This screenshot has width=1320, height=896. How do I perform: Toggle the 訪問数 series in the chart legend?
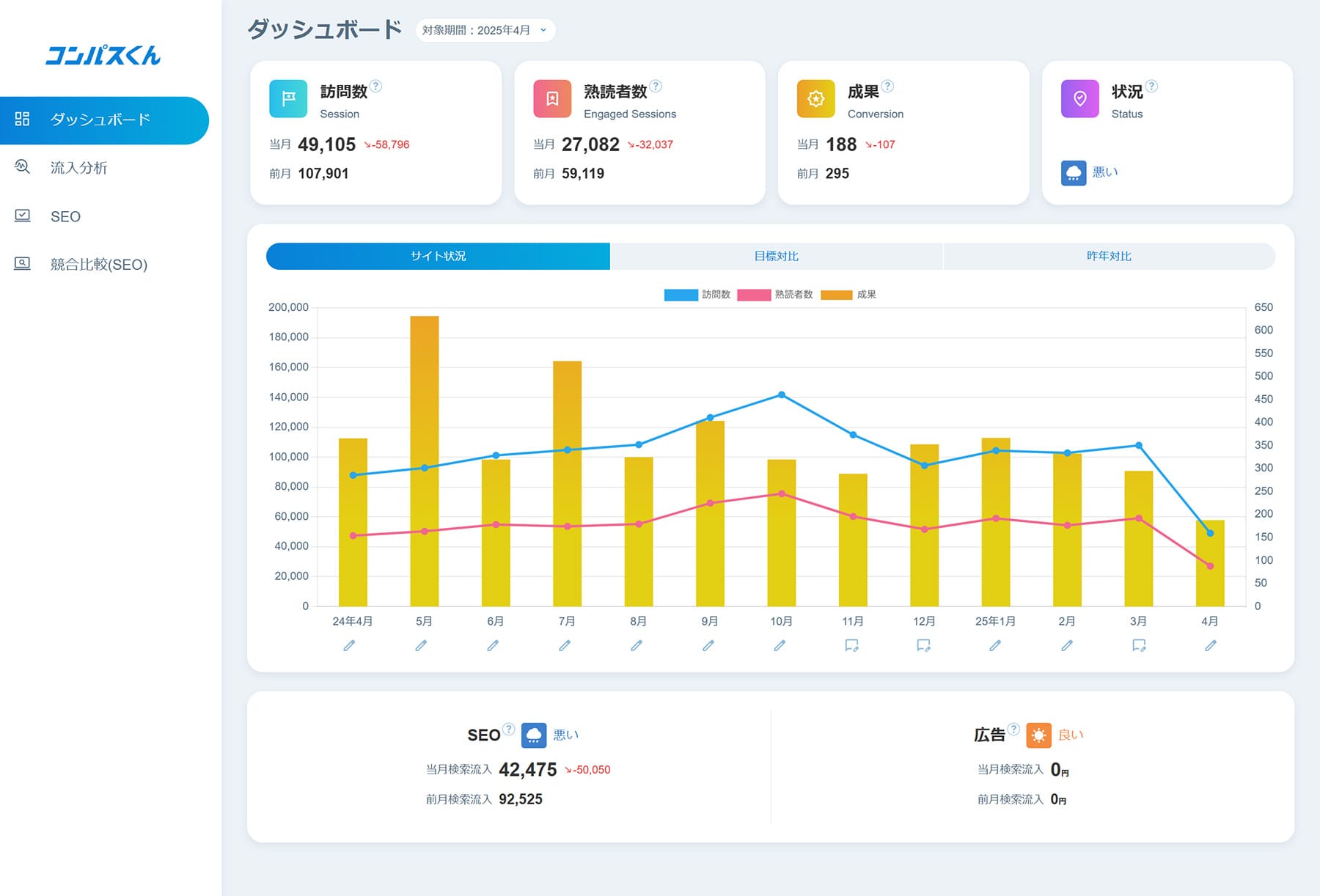click(697, 295)
